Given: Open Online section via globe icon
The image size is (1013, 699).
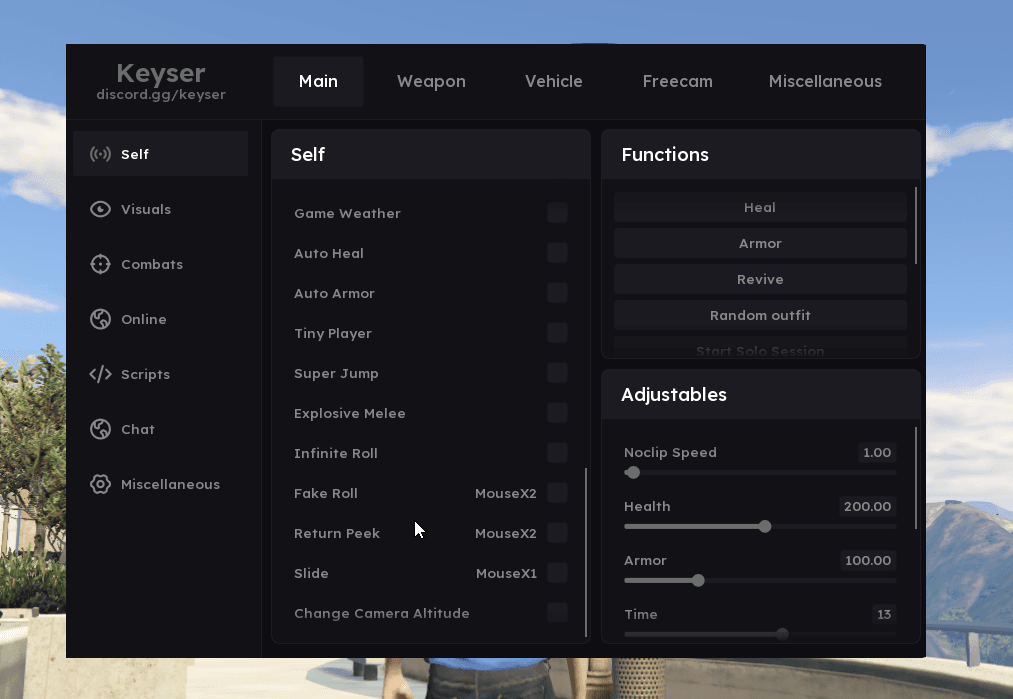Looking at the screenshot, I should 100,319.
